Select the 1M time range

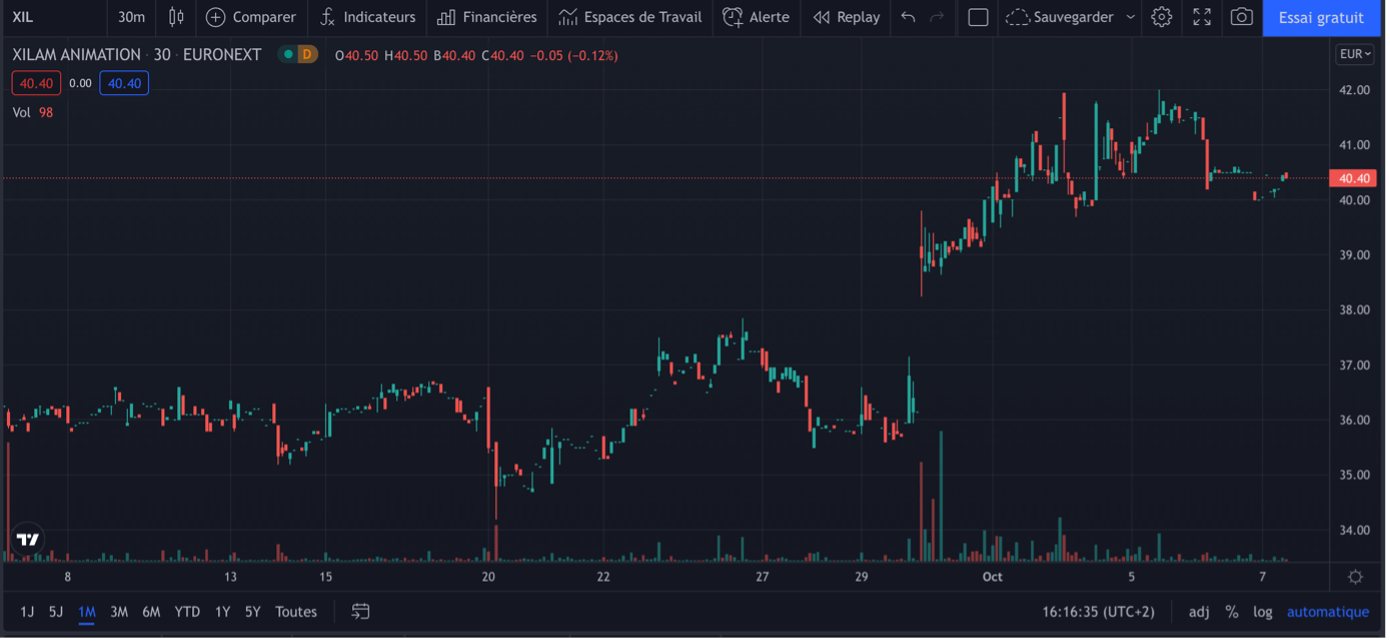[x=87, y=612]
